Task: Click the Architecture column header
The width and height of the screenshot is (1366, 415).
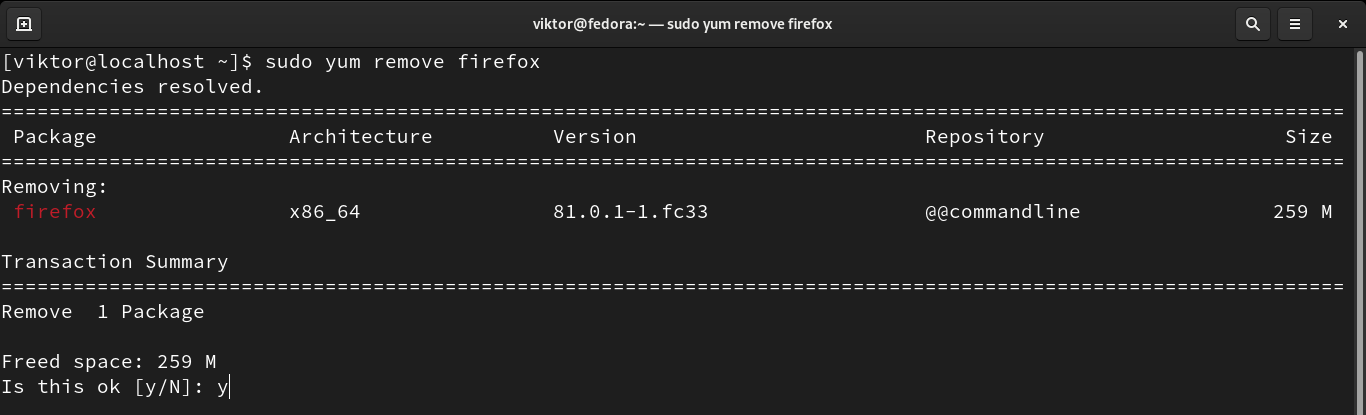Action: pyautogui.click(x=361, y=137)
